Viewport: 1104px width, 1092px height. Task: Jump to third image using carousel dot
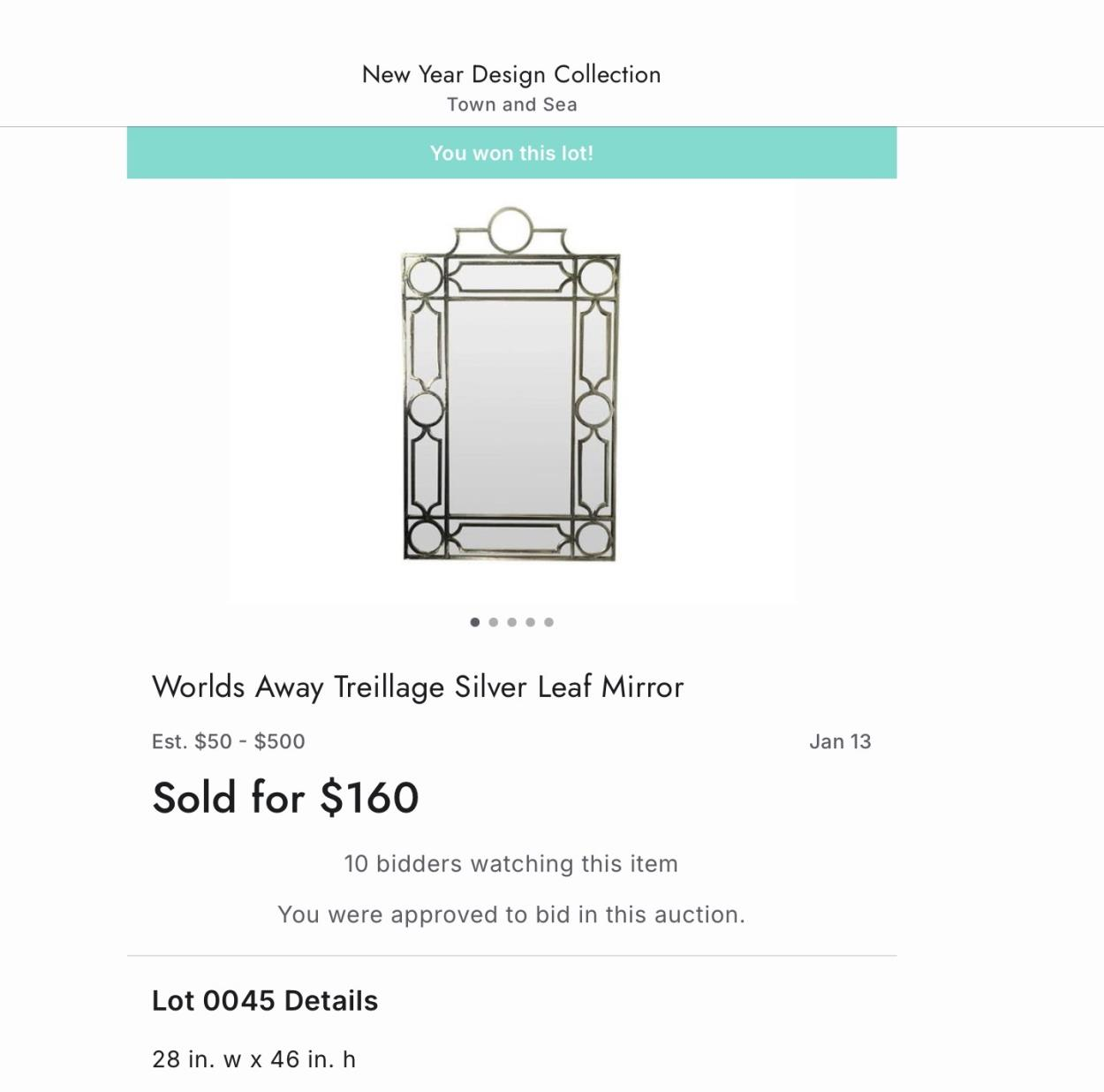[x=512, y=622]
